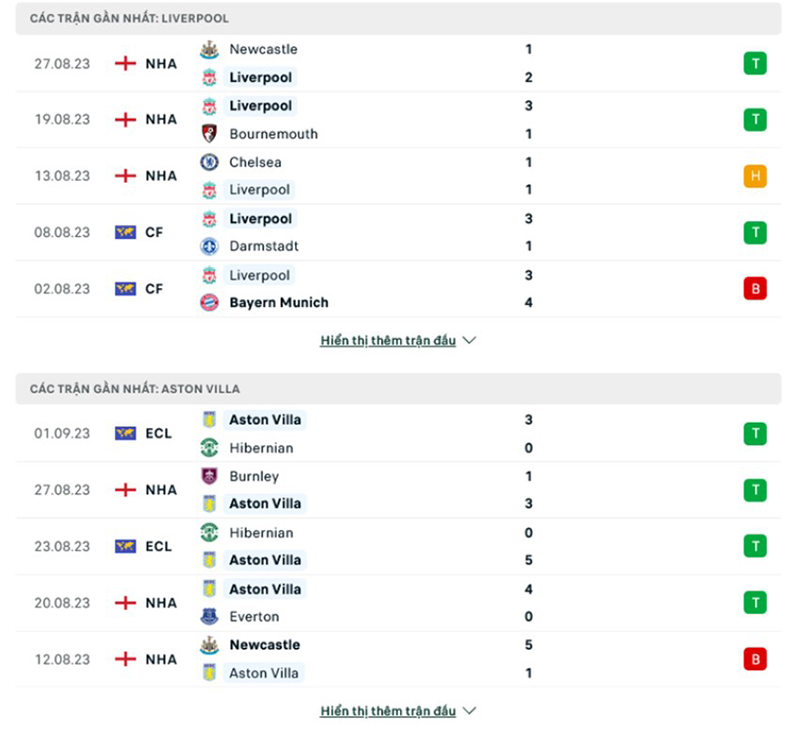Select the Newcastle team badge icon
The image size is (800, 740).
(210, 49)
